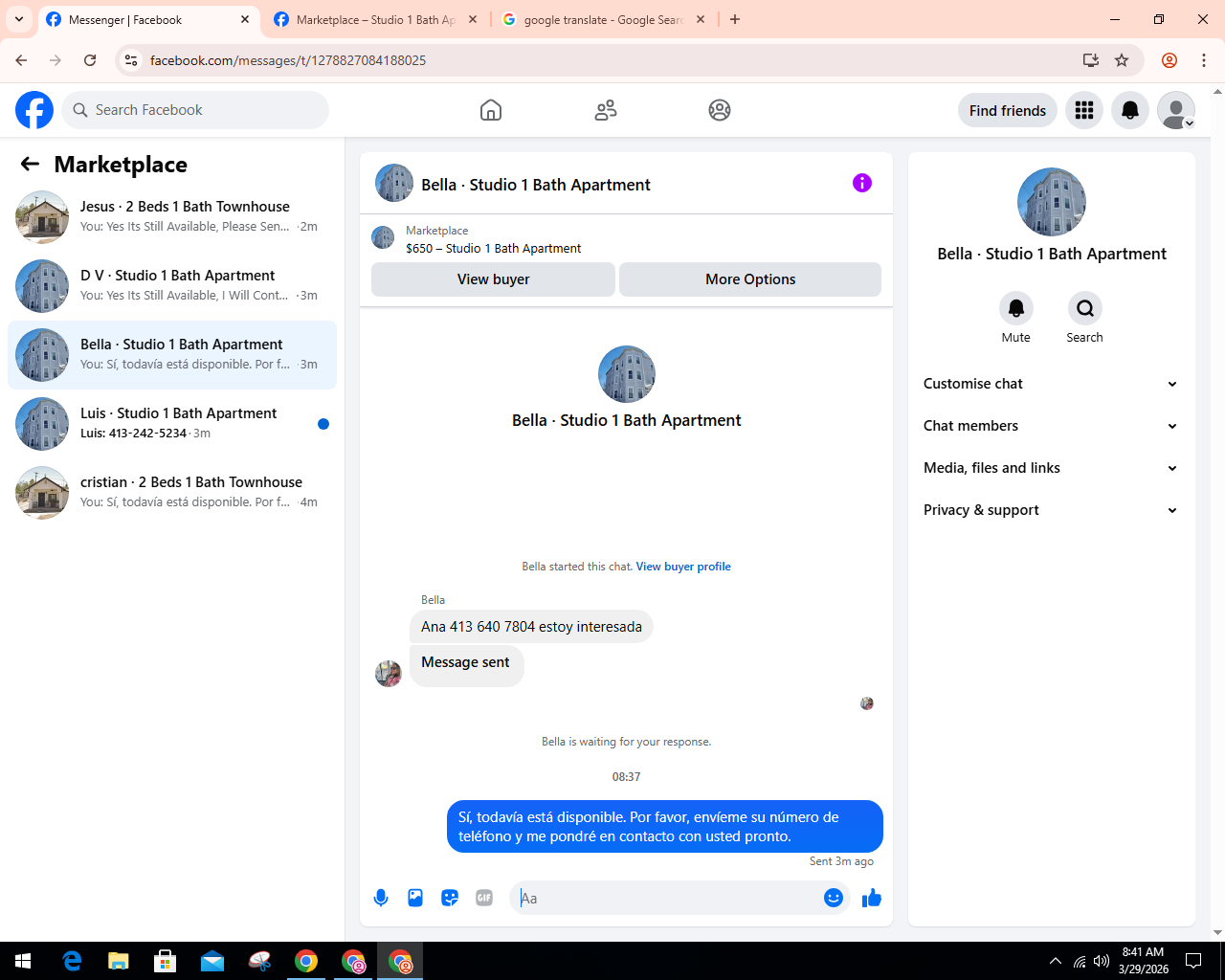This screenshot has height=980, width=1225.
Task: Bookmark this page with the star icon
Action: 1122,60
